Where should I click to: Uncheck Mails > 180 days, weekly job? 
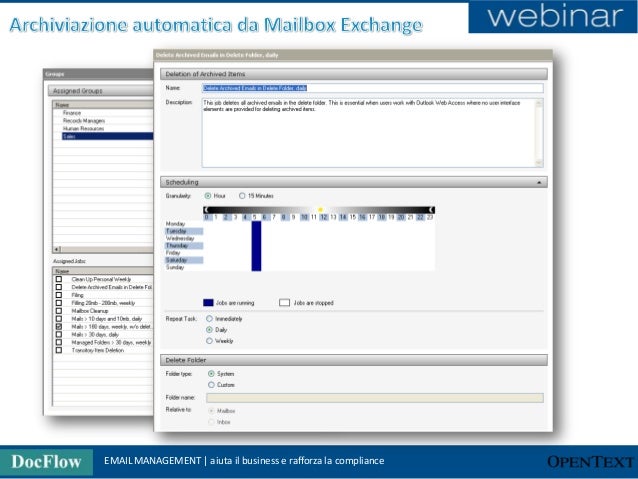pos(59,326)
